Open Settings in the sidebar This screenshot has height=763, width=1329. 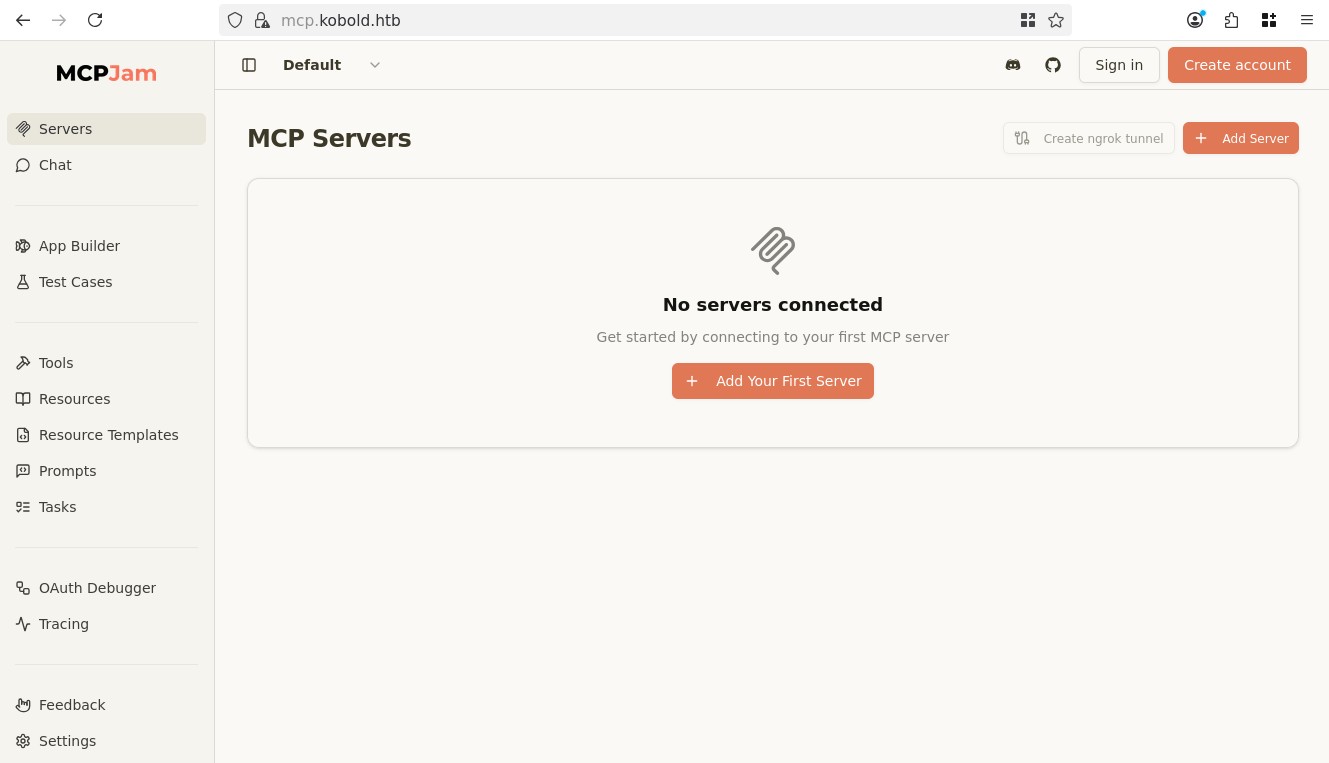pos(107,741)
